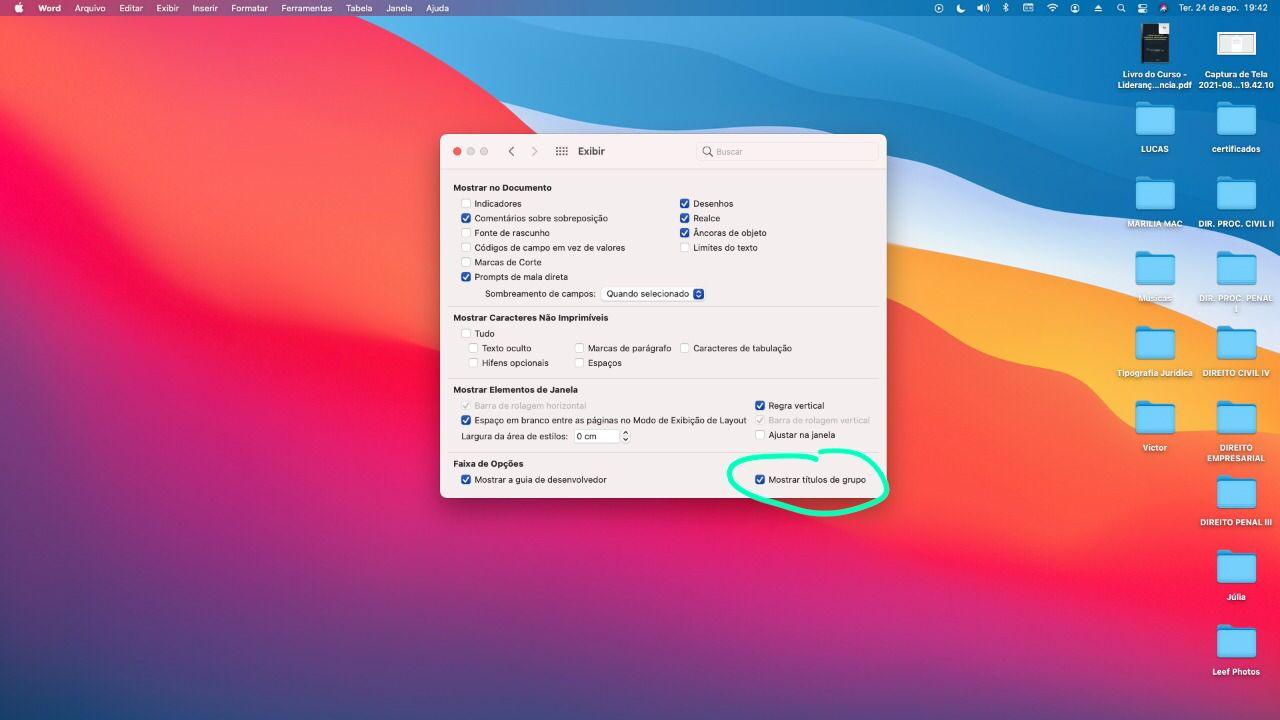This screenshot has width=1280, height=720.
Task: Open the Apple menu
Action: [18, 8]
